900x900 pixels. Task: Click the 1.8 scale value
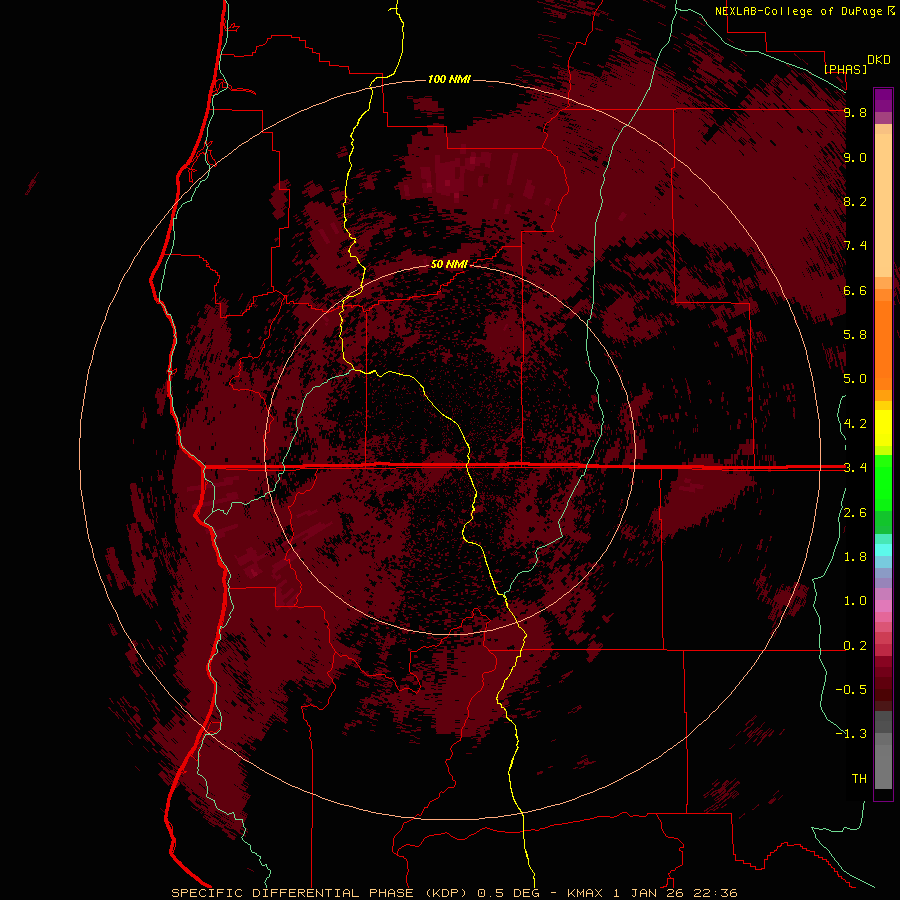[x=855, y=557]
